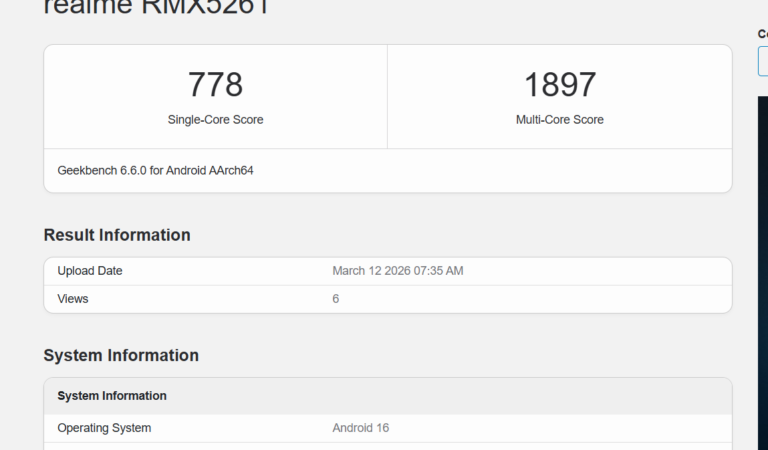Click the System Information table header

pyautogui.click(x=112, y=396)
